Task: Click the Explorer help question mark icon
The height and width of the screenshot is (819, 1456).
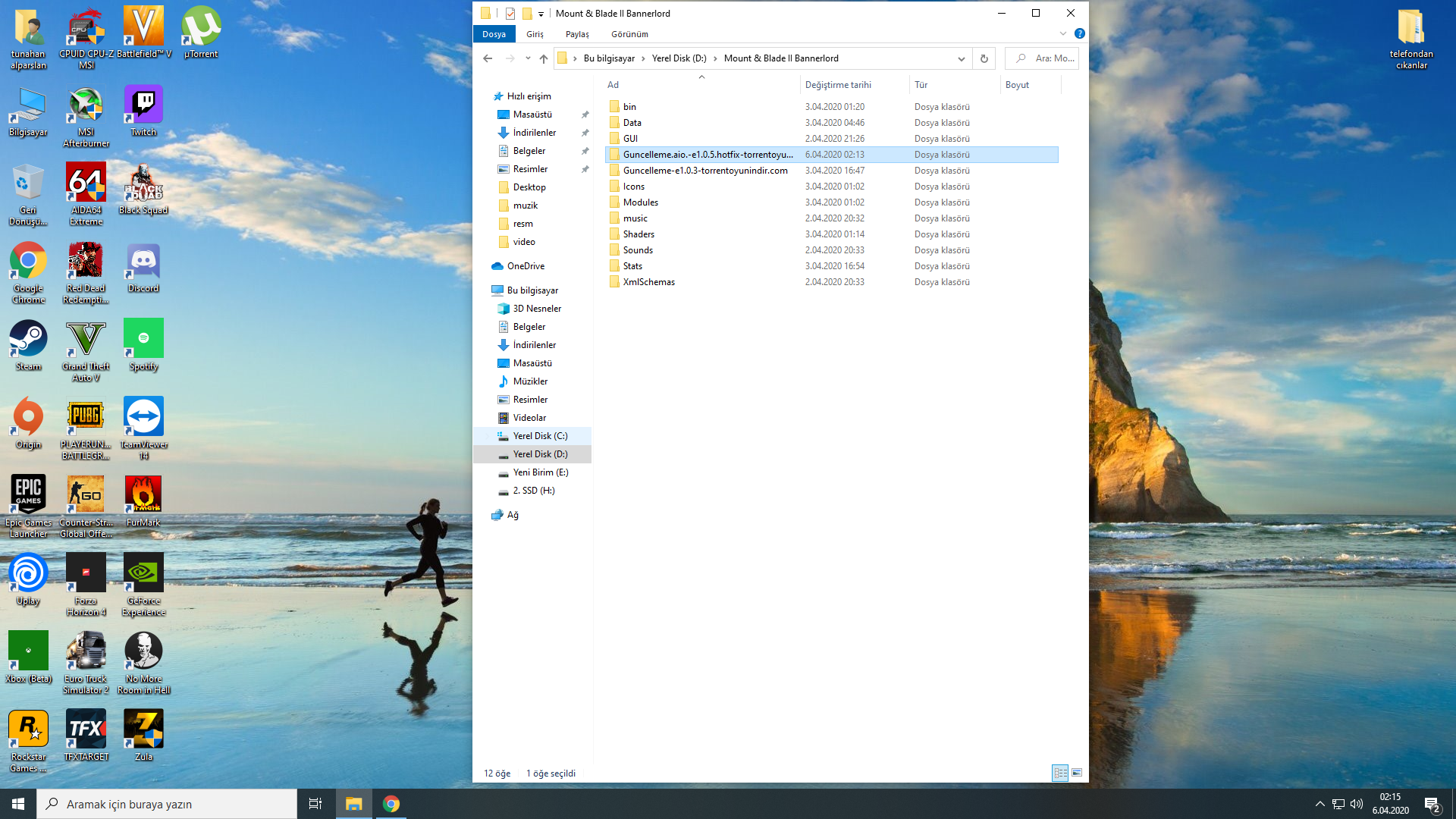Action: point(1080,33)
